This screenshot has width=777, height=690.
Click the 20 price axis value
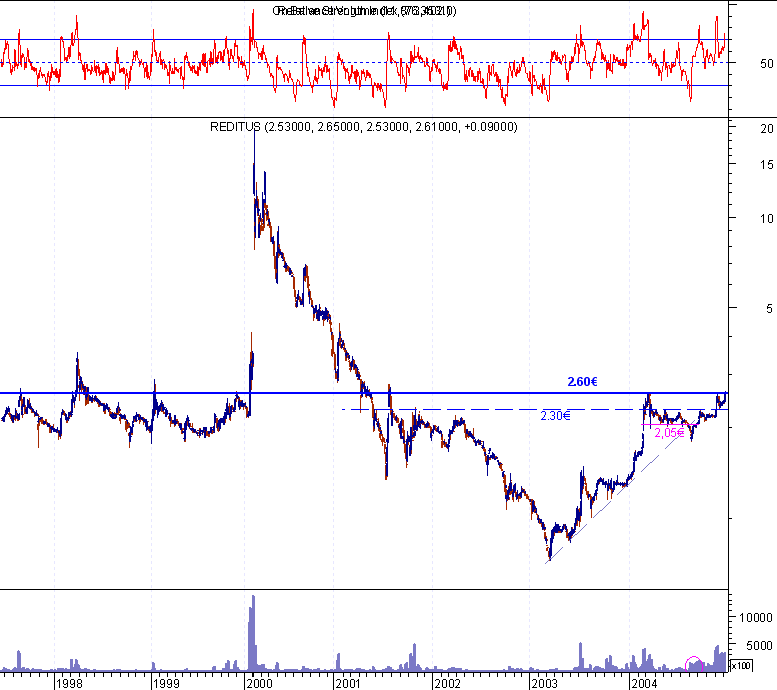pyautogui.click(x=767, y=129)
